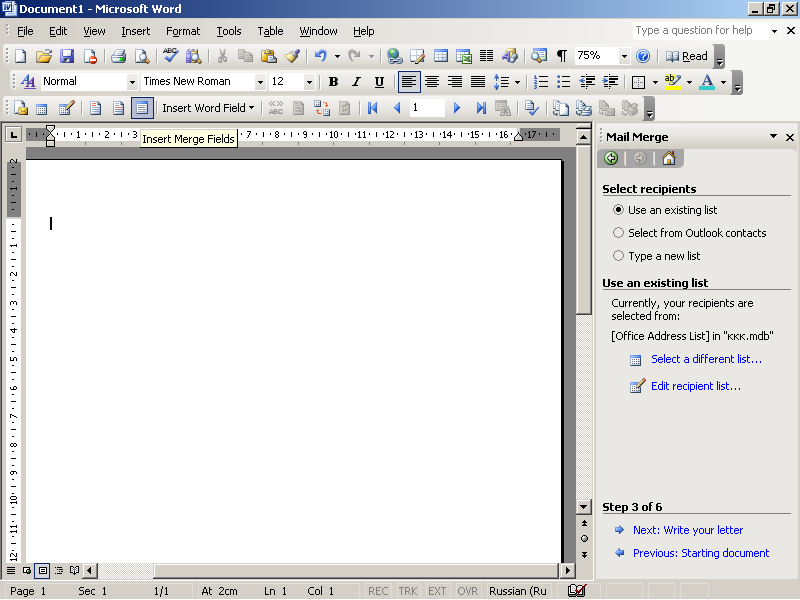Expand the Insert Word Field dropdown
This screenshot has height=600, width=800.
(208, 108)
